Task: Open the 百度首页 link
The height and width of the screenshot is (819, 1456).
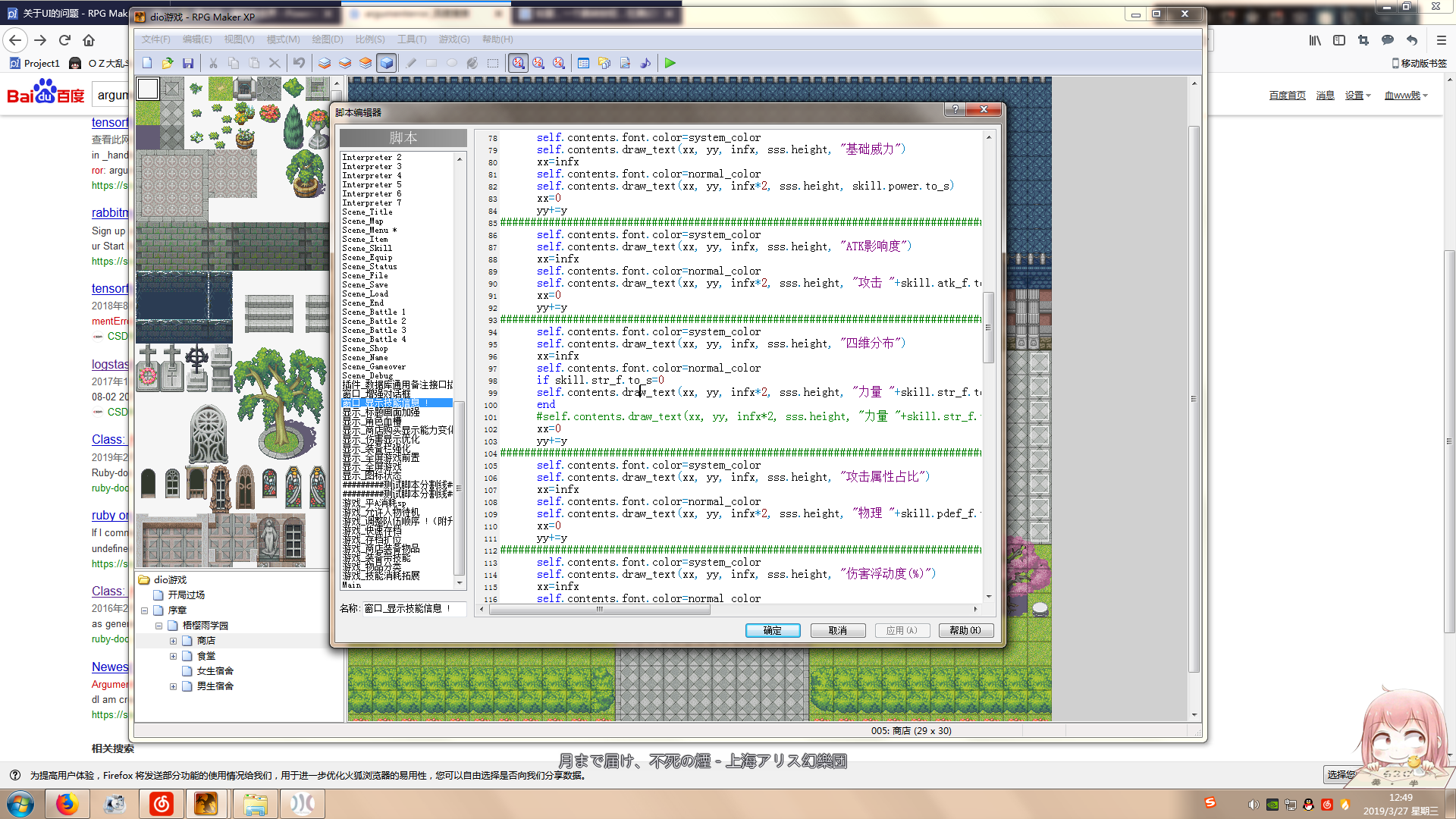Action: pos(1288,96)
